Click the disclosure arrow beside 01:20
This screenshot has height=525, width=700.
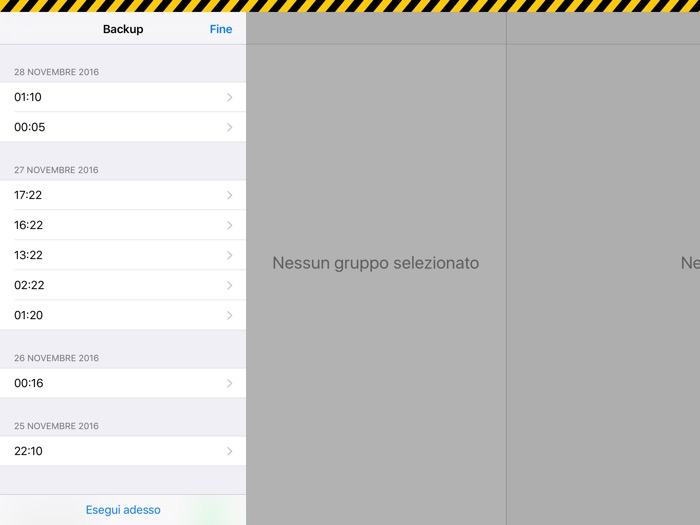(229, 315)
